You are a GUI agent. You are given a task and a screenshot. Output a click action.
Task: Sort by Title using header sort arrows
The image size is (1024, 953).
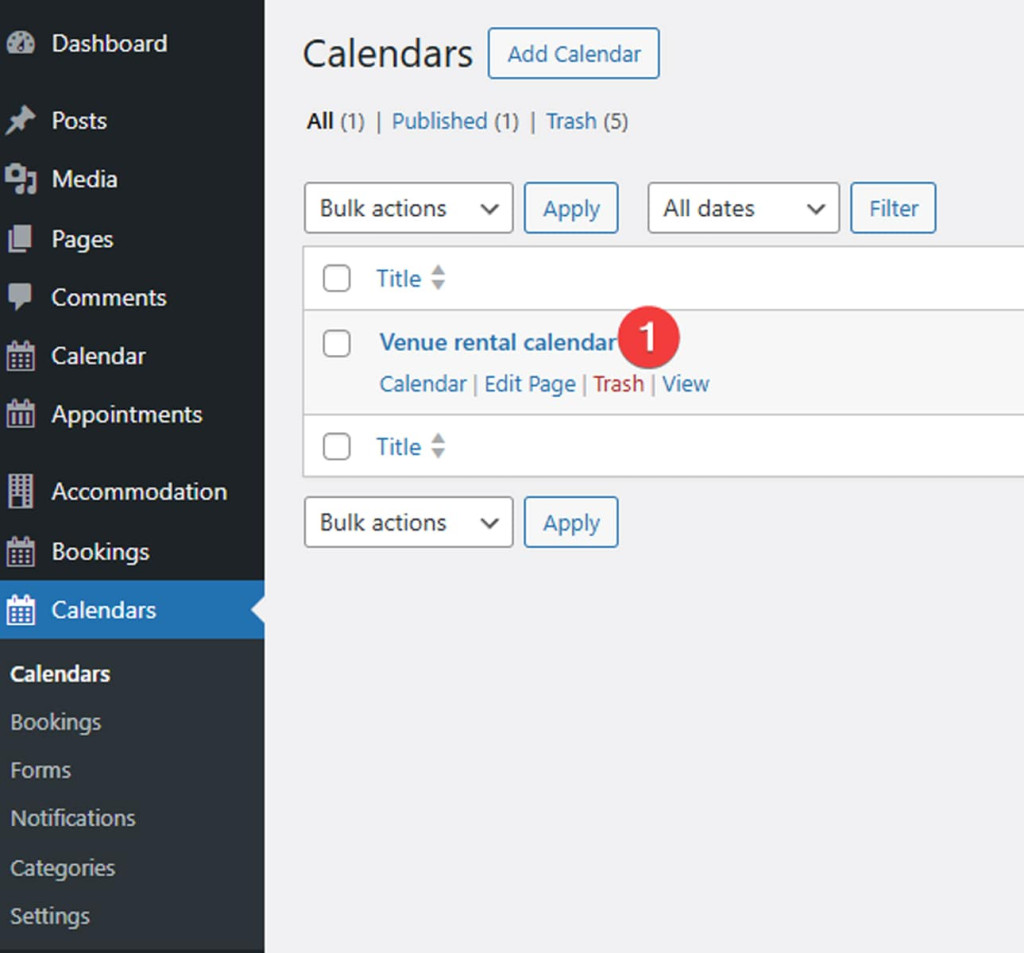pyautogui.click(x=437, y=279)
